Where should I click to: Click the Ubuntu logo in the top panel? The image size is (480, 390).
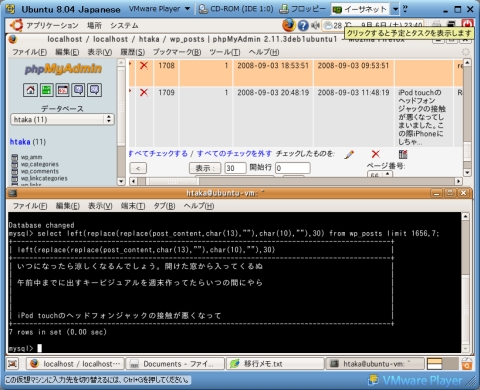(x=16, y=25)
